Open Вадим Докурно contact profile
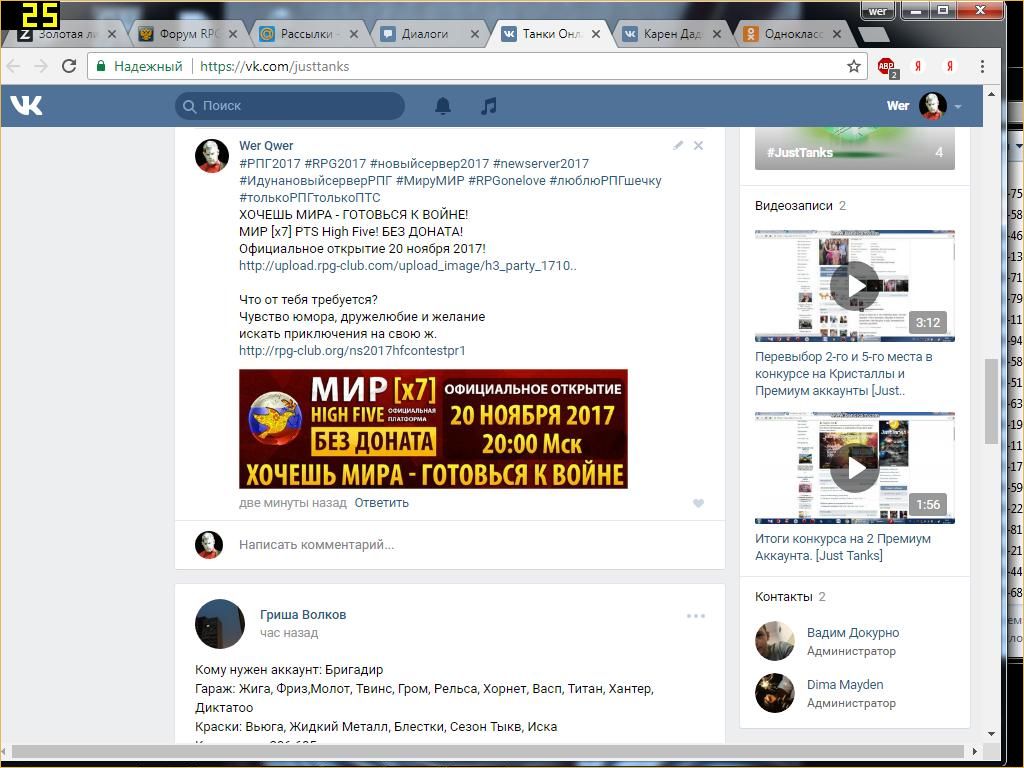 click(x=853, y=633)
